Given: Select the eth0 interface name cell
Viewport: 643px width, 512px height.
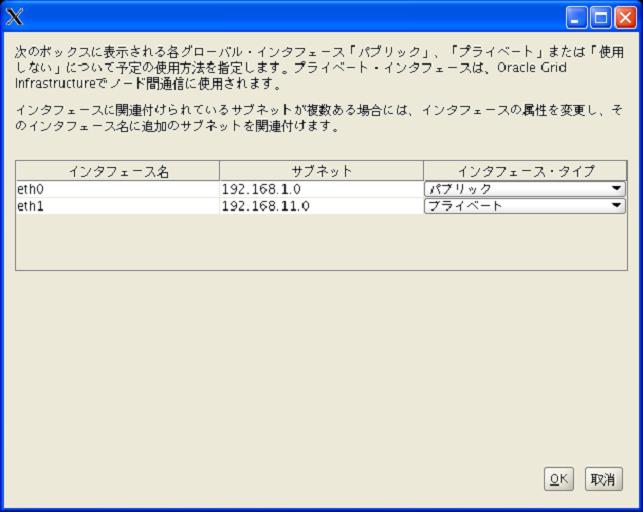Looking at the screenshot, I should [118, 189].
